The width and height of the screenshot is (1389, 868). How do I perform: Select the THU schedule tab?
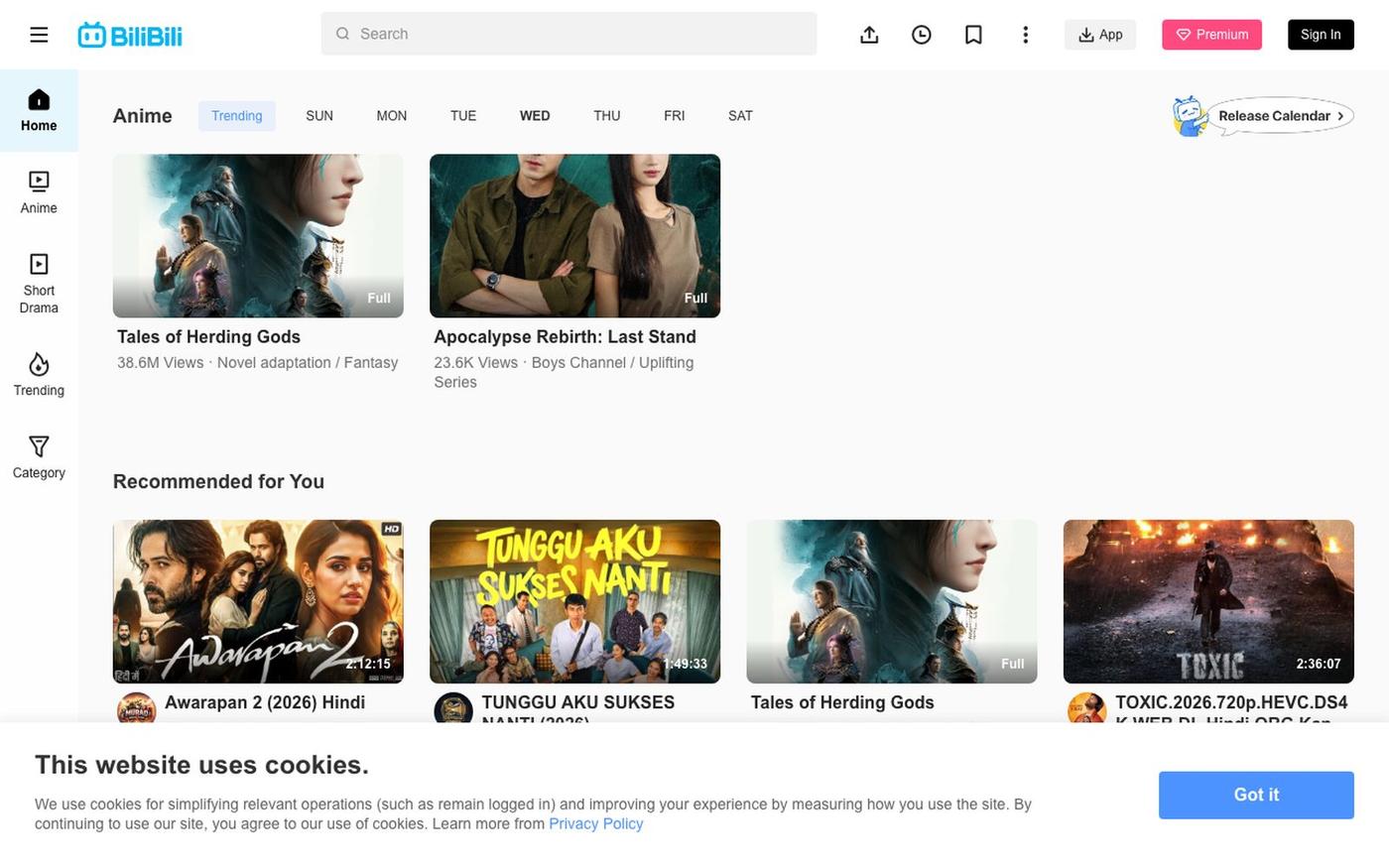(x=607, y=116)
